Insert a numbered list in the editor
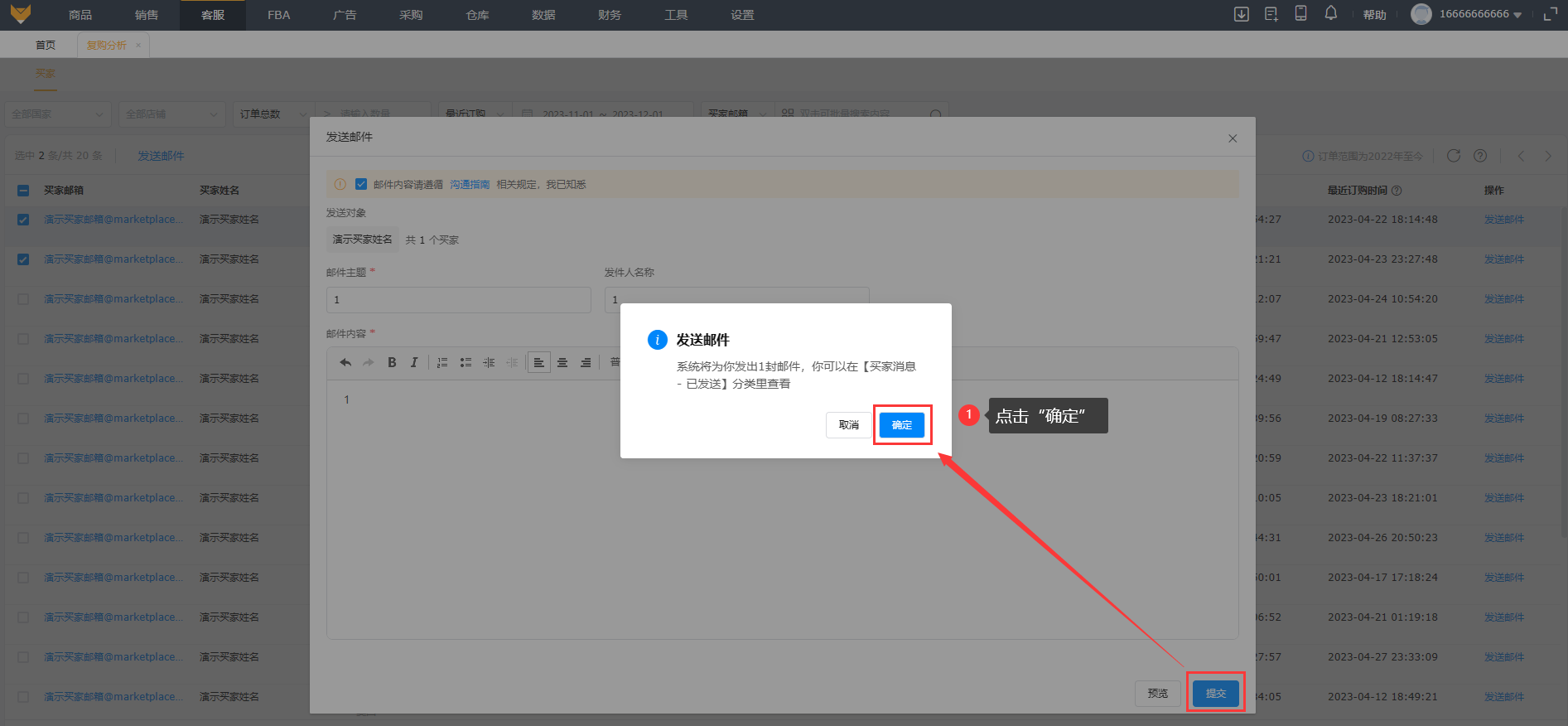The width and height of the screenshot is (1568, 726). click(x=442, y=362)
